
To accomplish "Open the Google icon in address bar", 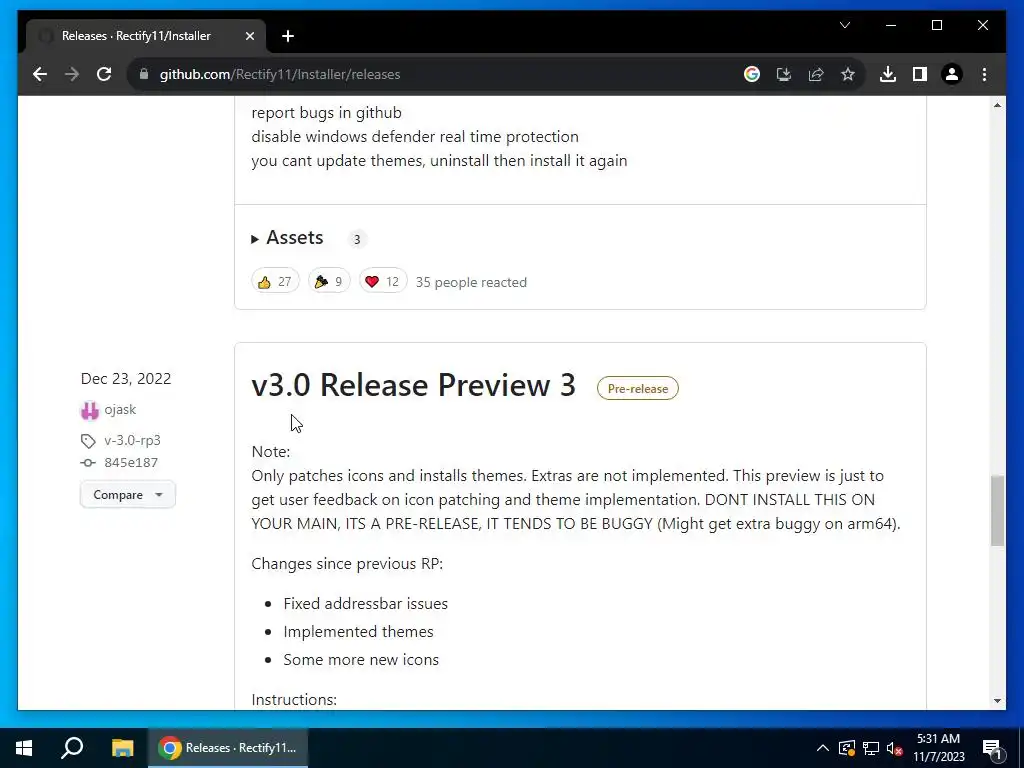I will [x=752, y=74].
